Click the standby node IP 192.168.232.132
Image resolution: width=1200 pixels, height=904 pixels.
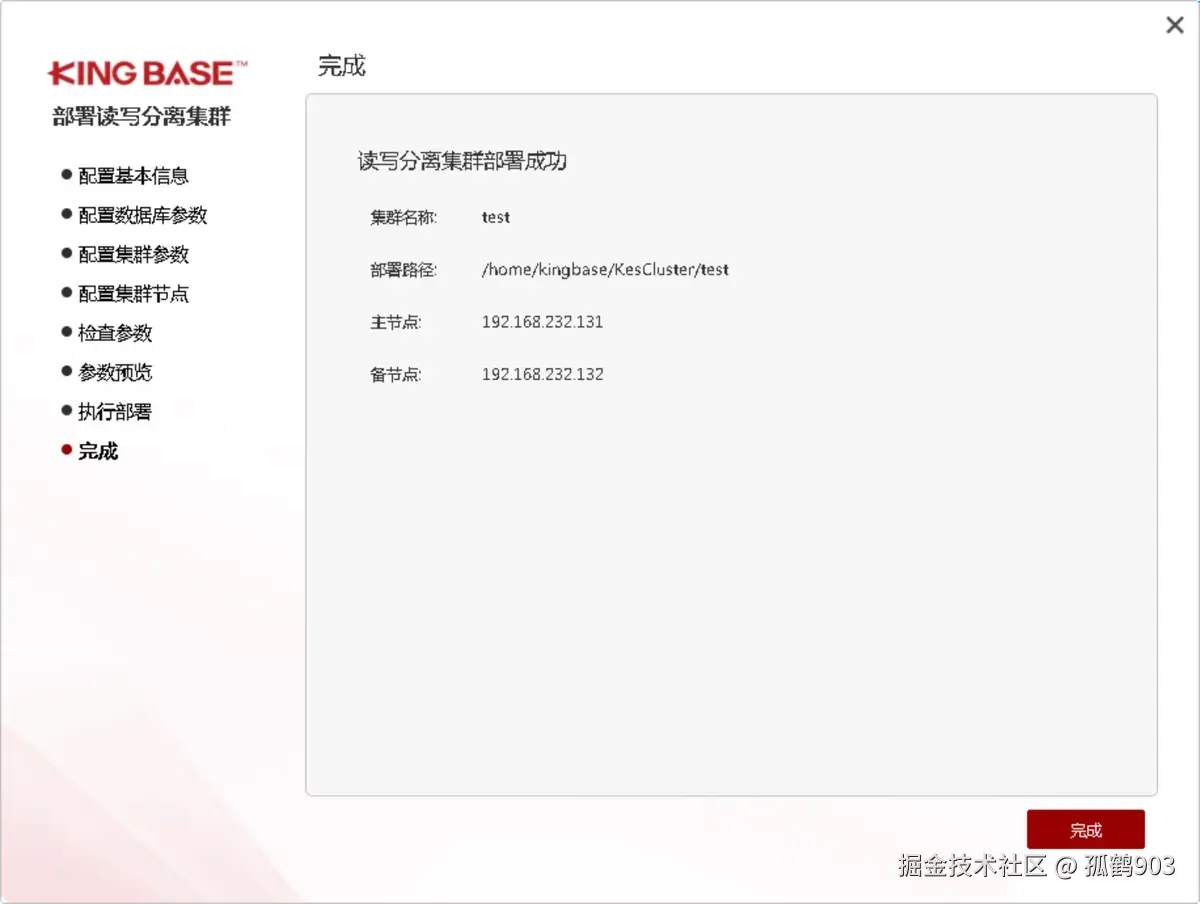tap(542, 374)
